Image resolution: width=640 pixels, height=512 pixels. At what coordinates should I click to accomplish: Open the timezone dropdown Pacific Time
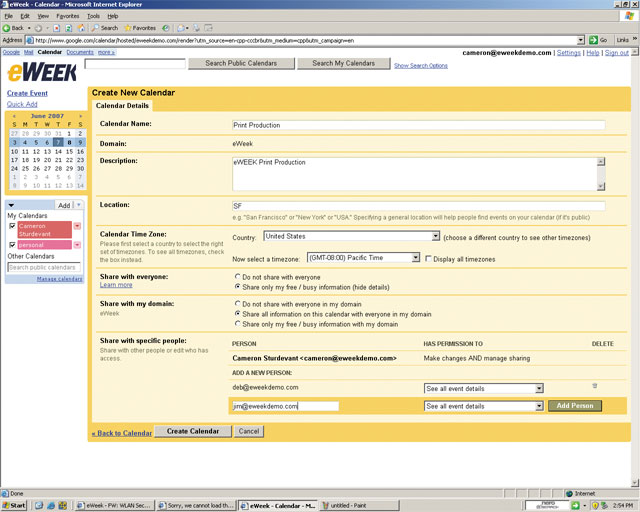pyautogui.click(x=416, y=258)
